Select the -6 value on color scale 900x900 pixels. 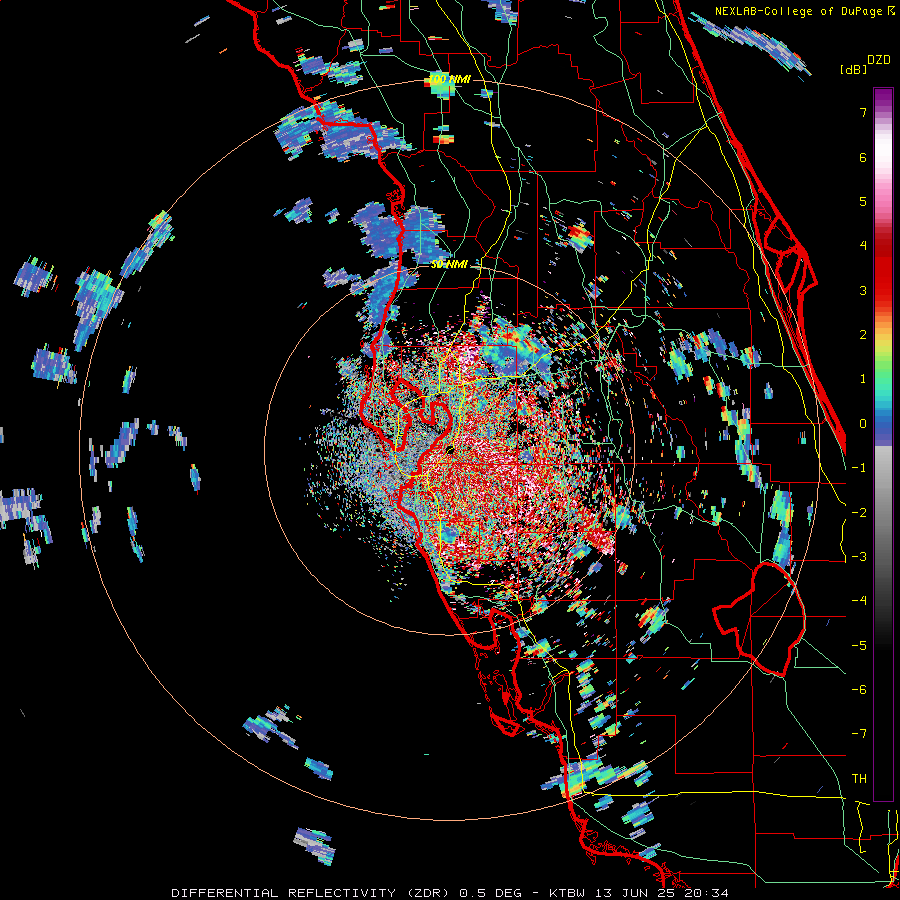859,689
